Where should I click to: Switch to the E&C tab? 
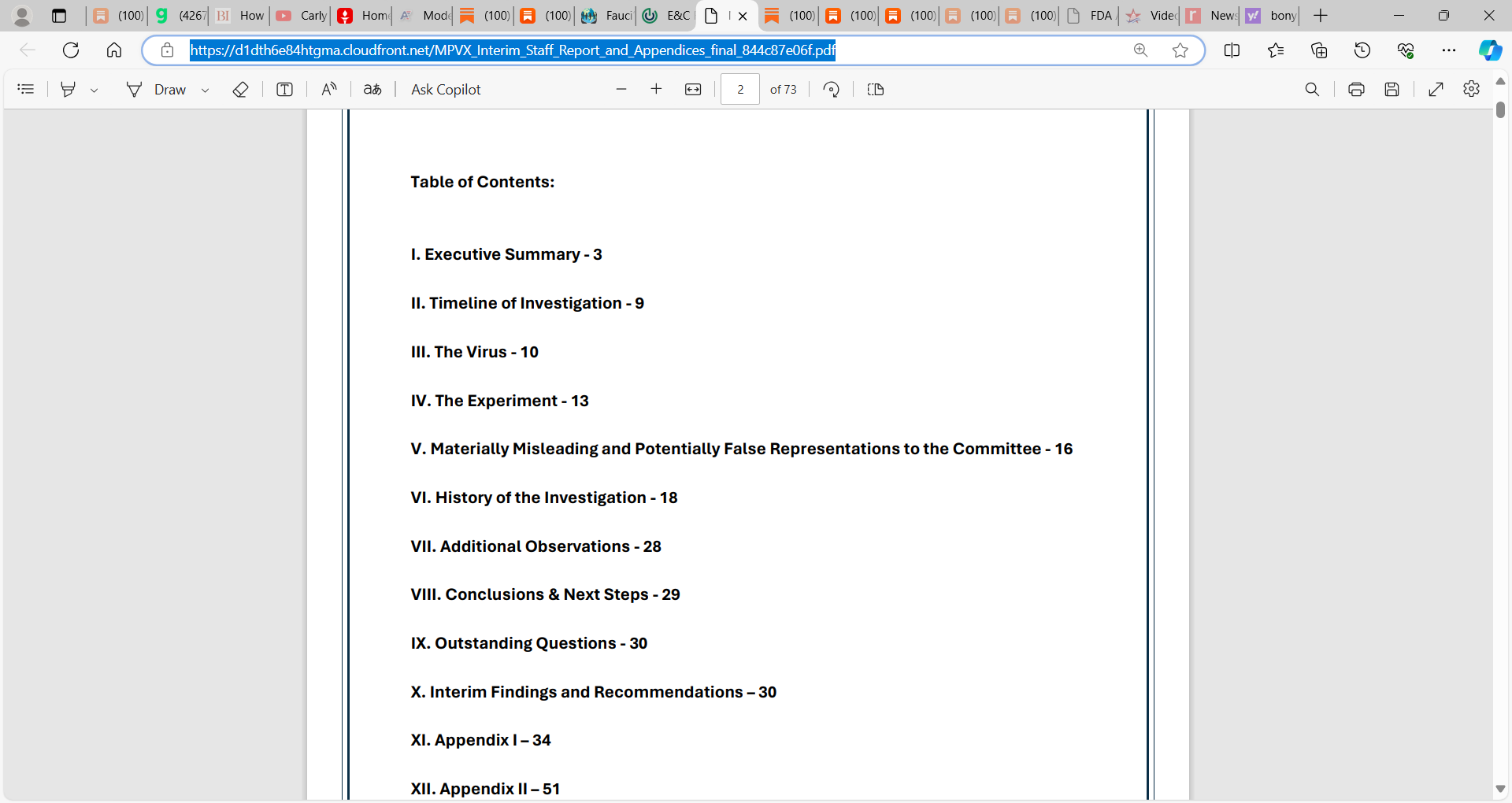(666, 16)
